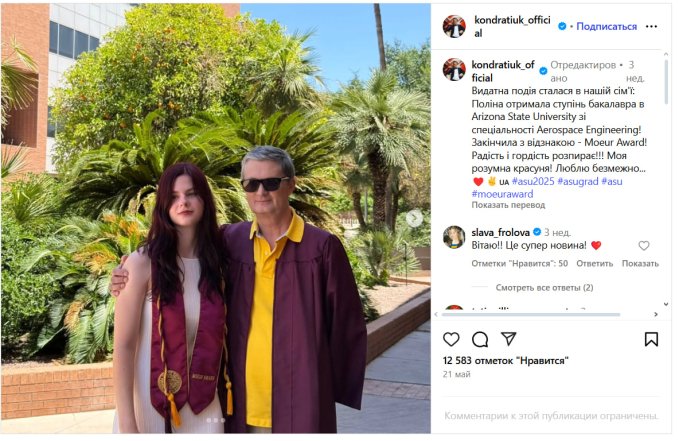Image resolution: width=679 pixels, height=441 pixels.
Task: Open the #moeuraward hashtag
Action: tap(502, 194)
